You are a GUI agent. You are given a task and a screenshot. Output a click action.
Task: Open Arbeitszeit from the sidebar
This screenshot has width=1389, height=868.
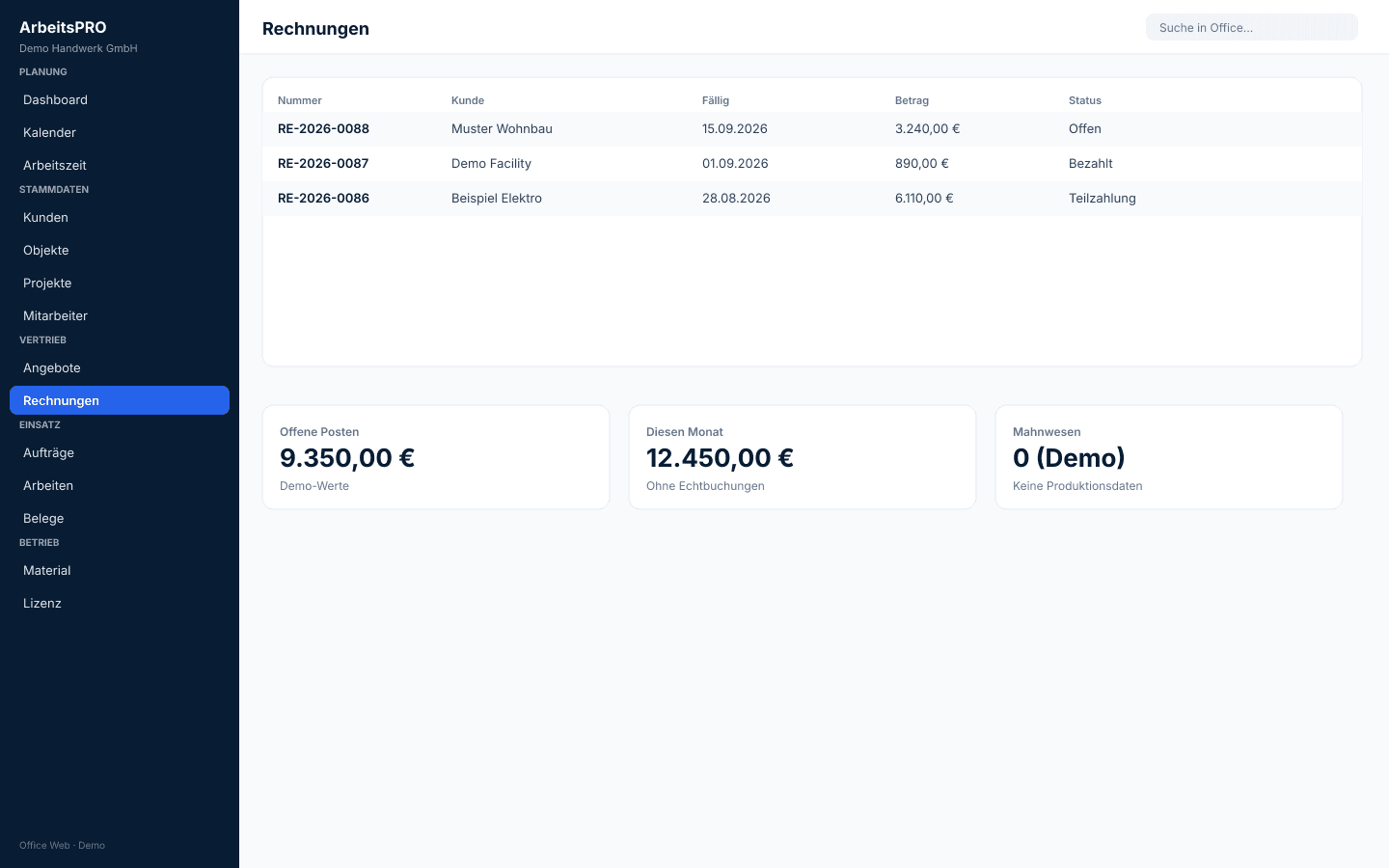pos(120,165)
